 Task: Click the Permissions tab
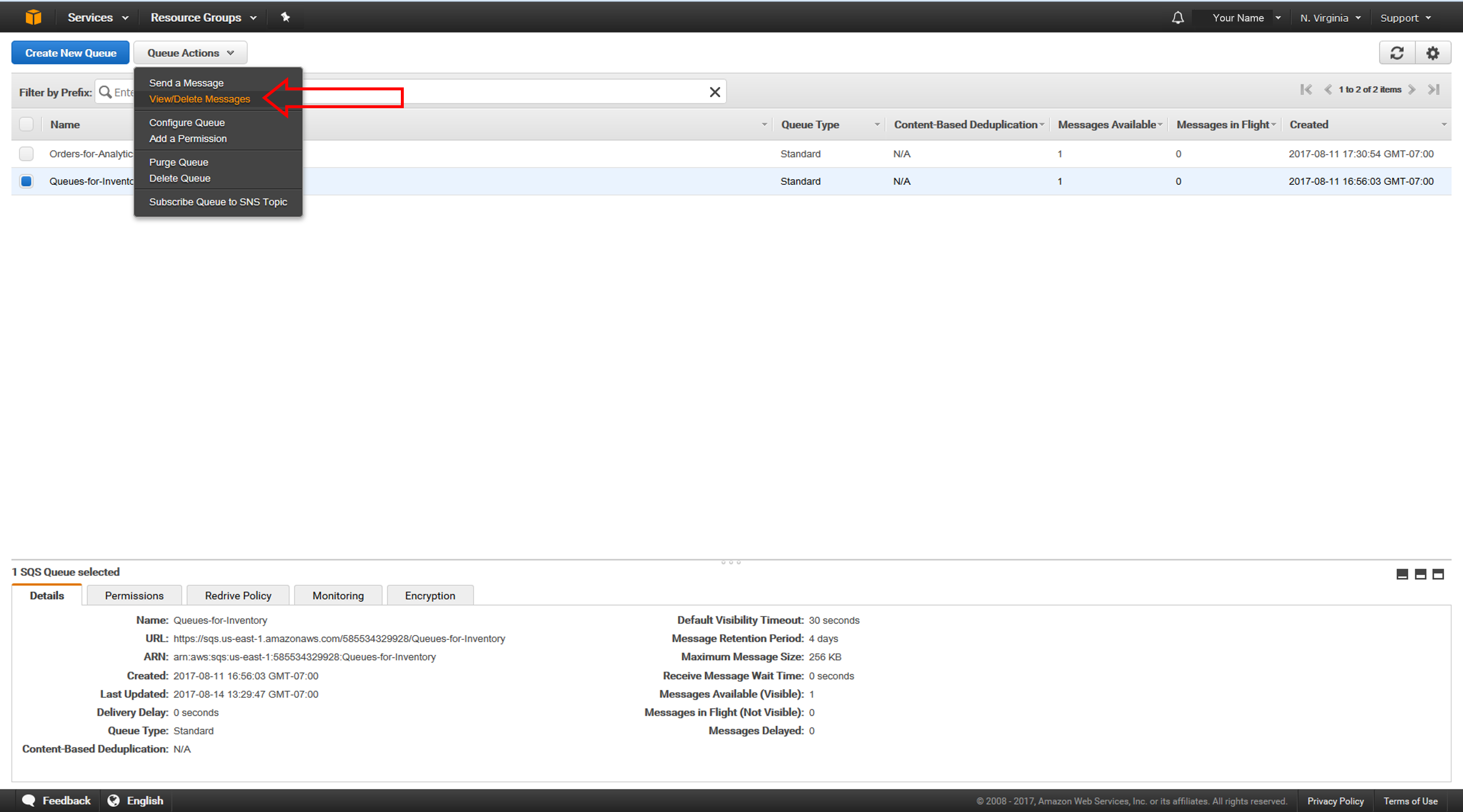click(133, 595)
